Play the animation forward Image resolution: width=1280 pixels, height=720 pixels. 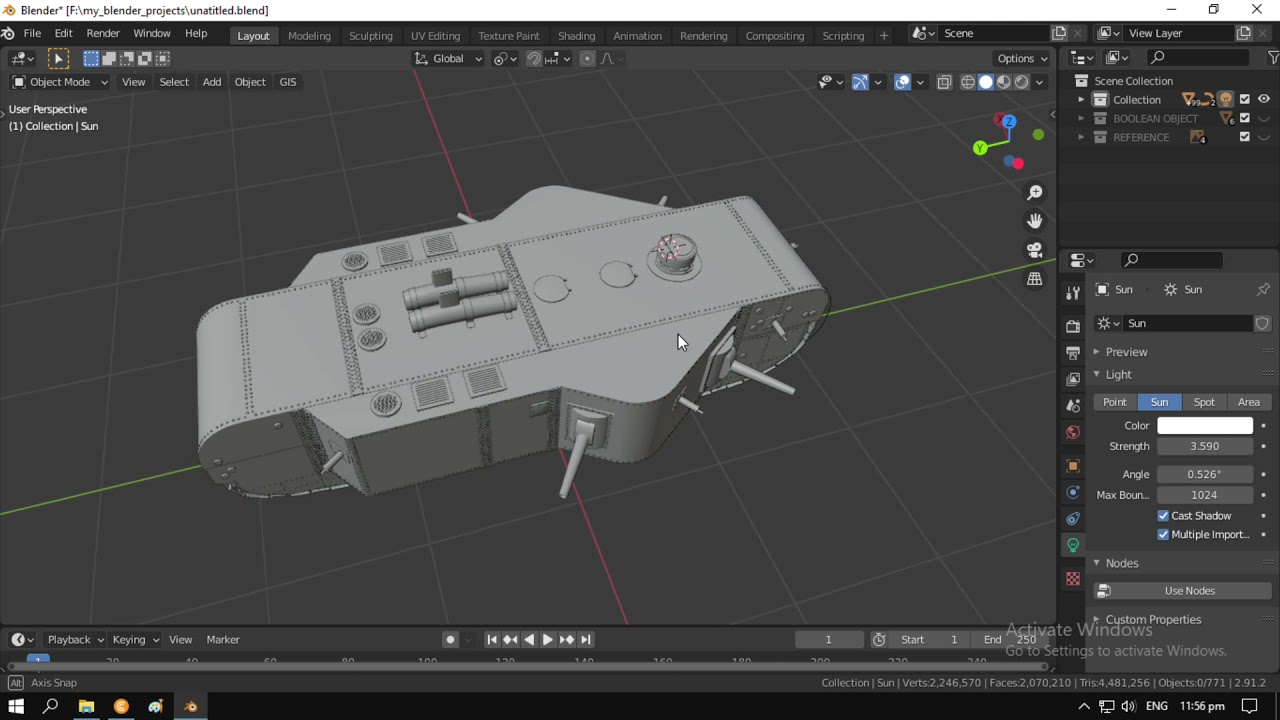coord(548,640)
